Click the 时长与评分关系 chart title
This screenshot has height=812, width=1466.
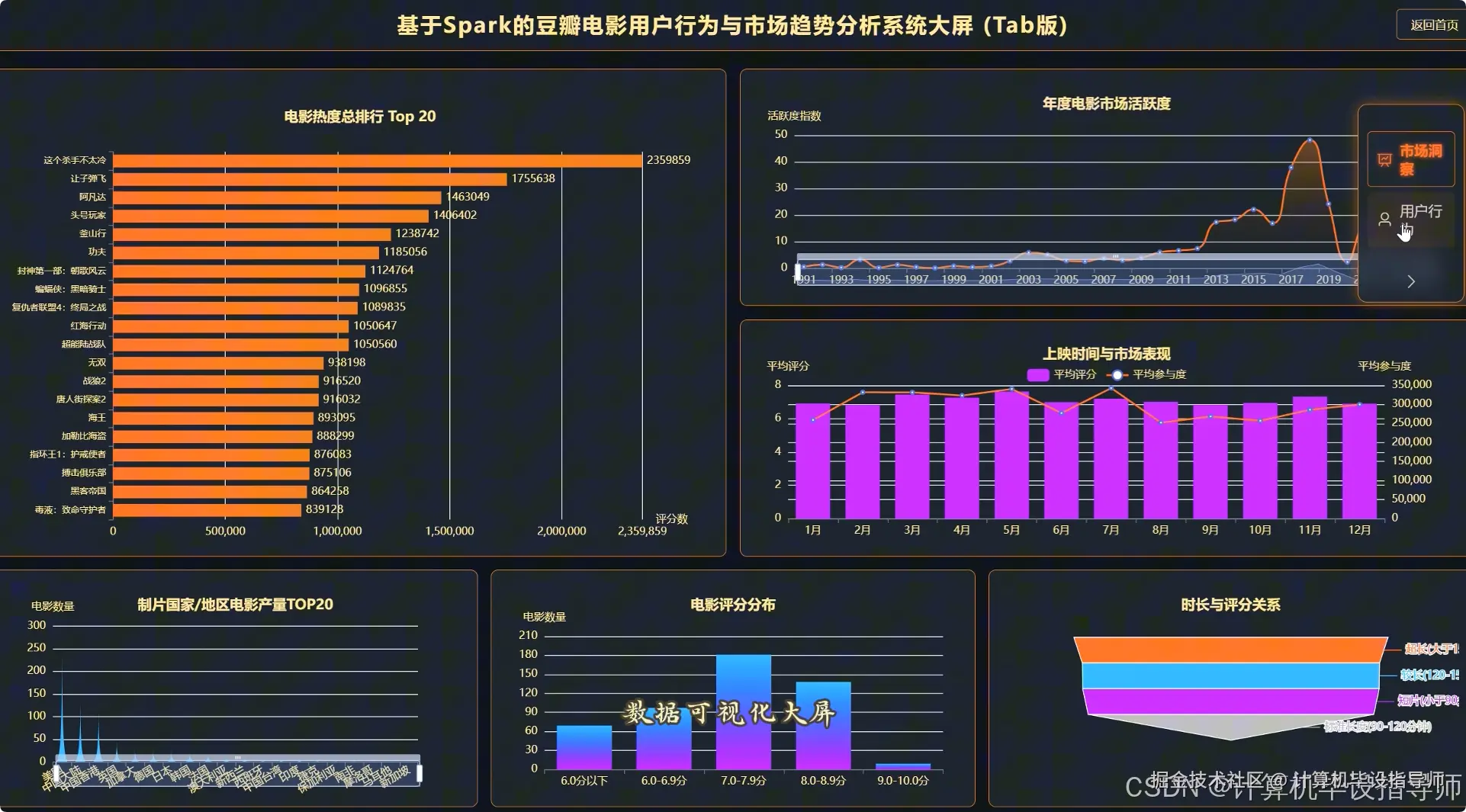coord(1230,605)
